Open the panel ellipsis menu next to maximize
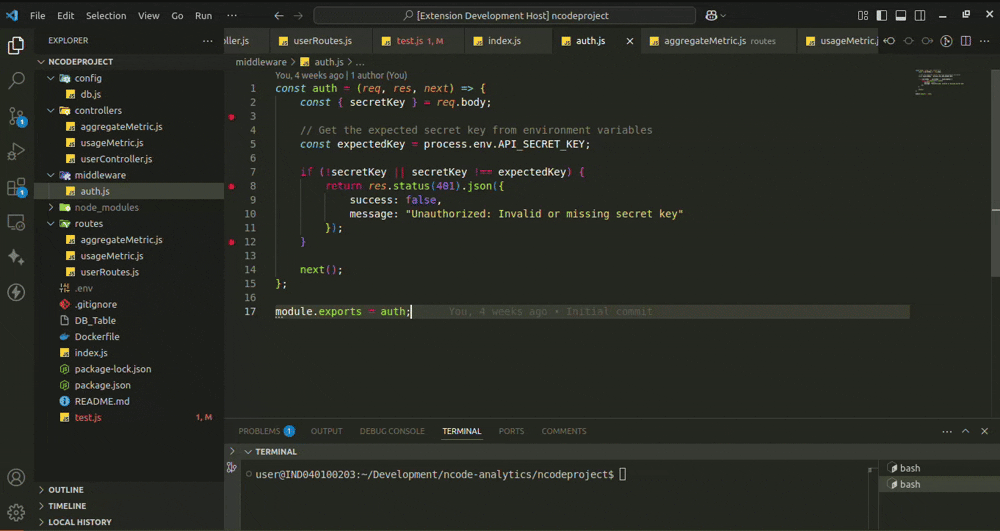The height and width of the screenshot is (531, 1000). click(947, 432)
